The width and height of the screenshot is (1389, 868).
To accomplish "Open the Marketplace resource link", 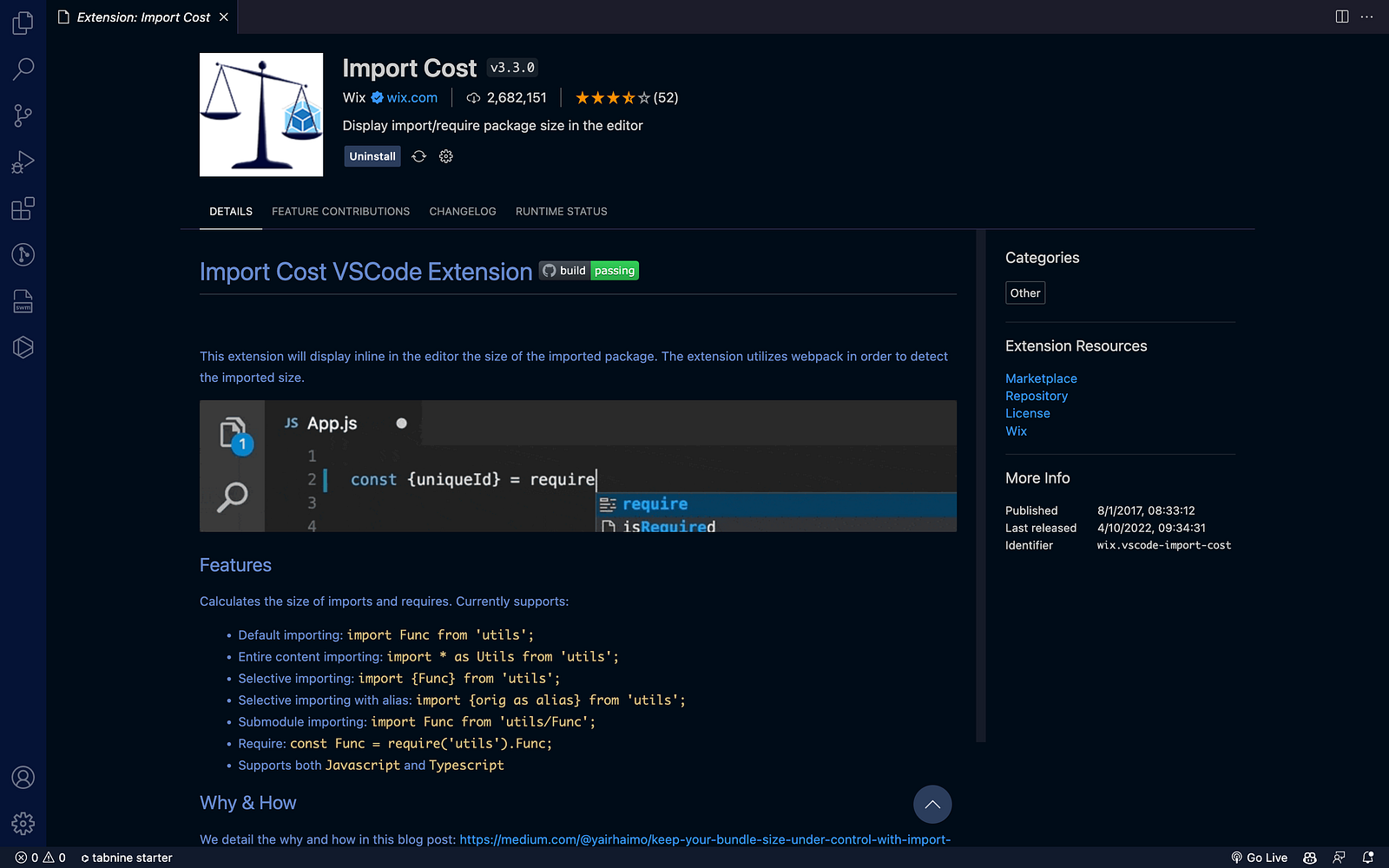I will (1041, 378).
